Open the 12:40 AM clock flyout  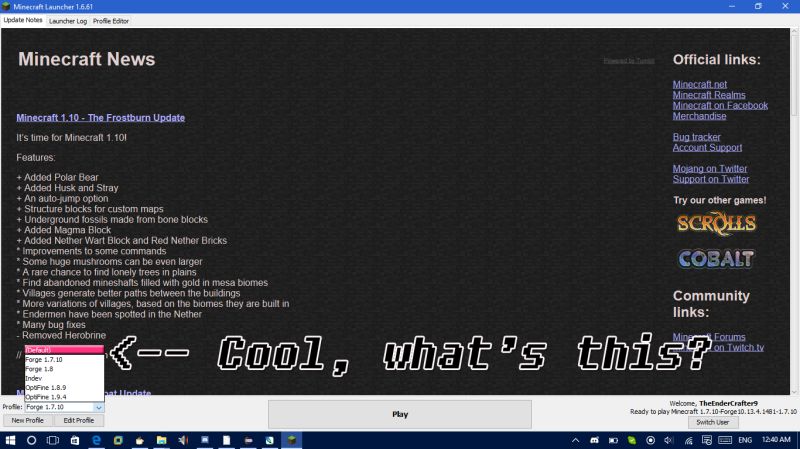coord(776,439)
